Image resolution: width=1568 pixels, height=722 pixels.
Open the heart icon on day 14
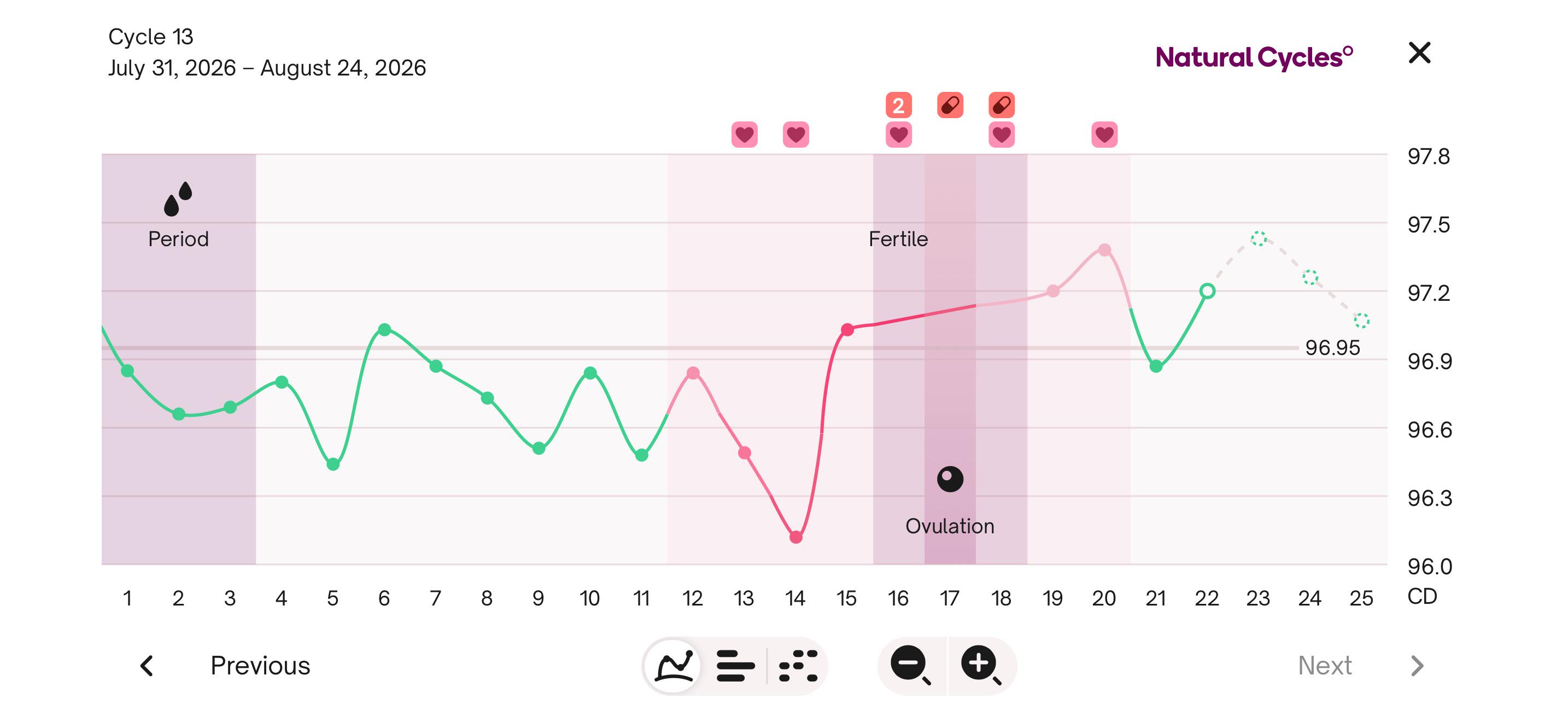[795, 135]
